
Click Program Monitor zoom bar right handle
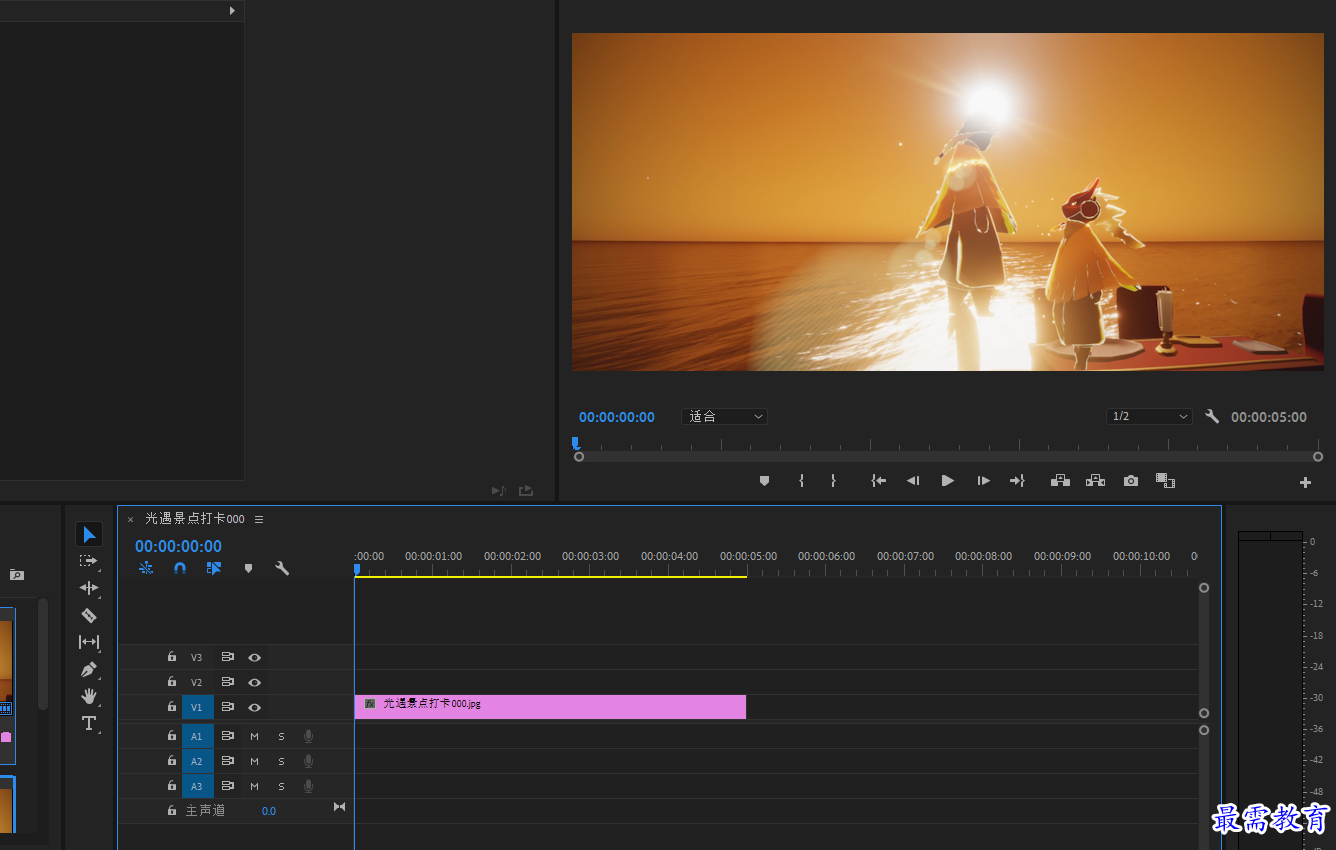pos(1318,456)
